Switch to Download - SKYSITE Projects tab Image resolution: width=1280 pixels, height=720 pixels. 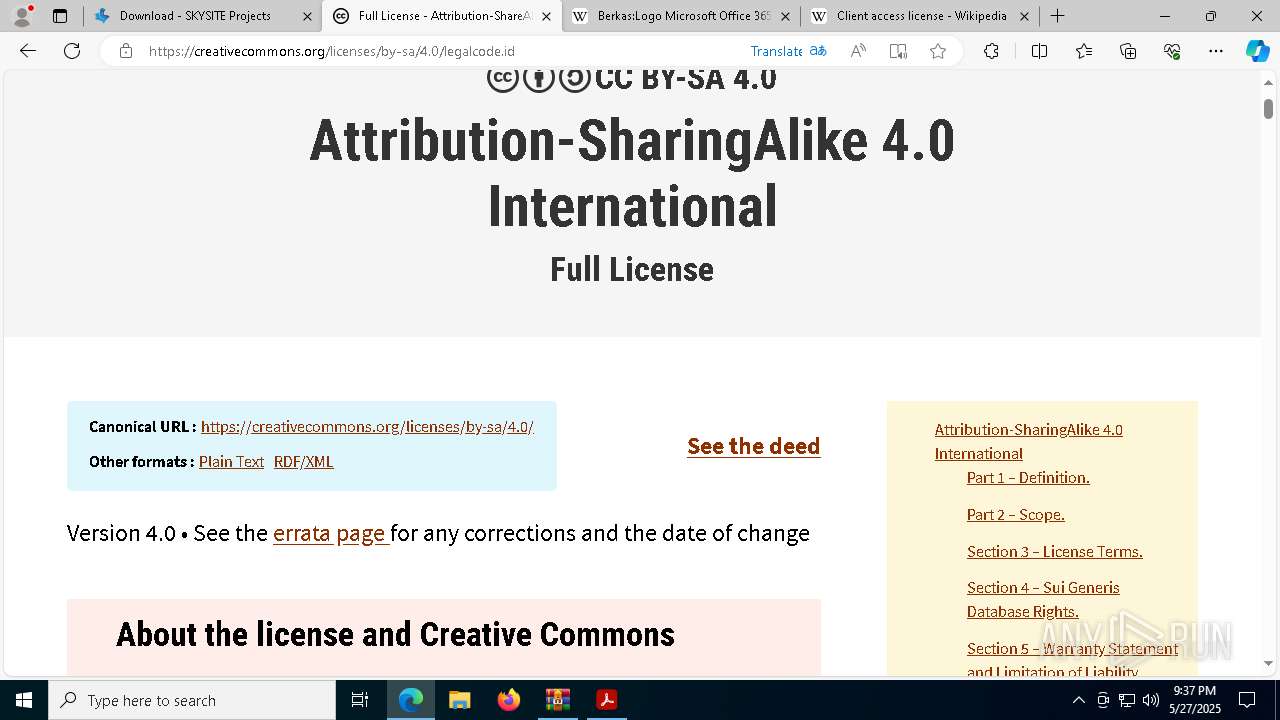[x=202, y=16]
